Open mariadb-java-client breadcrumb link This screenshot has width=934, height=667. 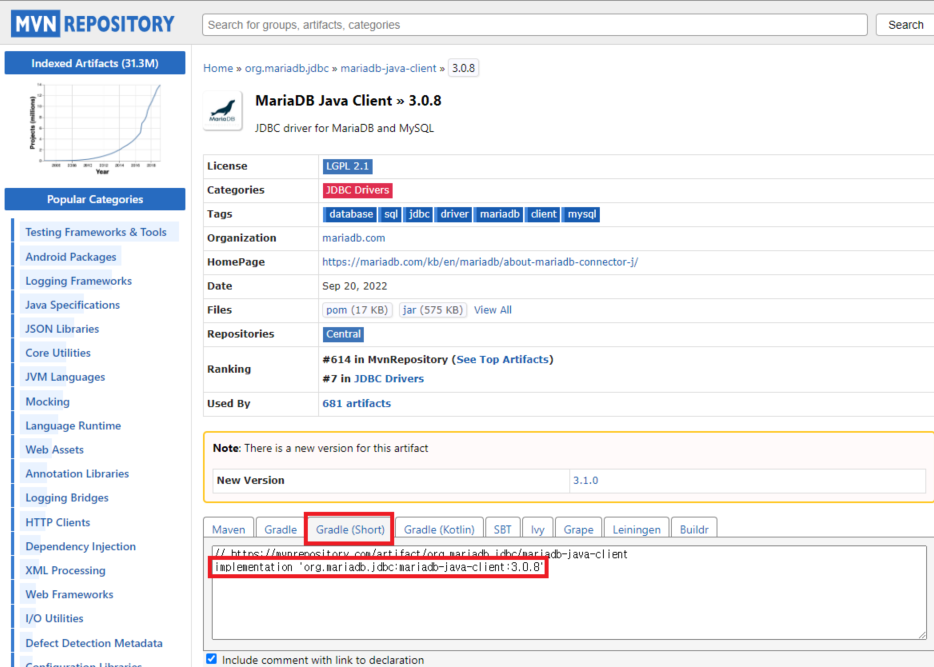pos(388,68)
